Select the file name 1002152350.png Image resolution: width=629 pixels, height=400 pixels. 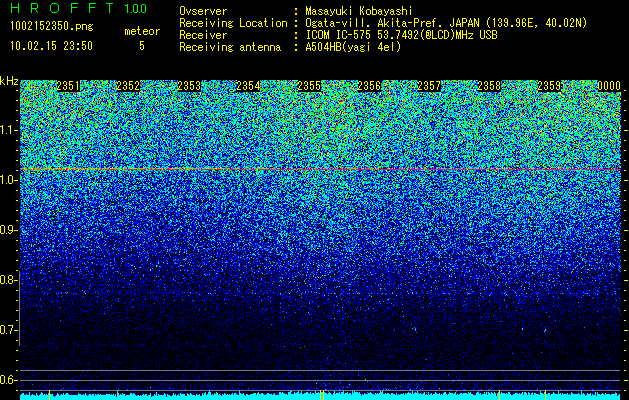point(52,27)
